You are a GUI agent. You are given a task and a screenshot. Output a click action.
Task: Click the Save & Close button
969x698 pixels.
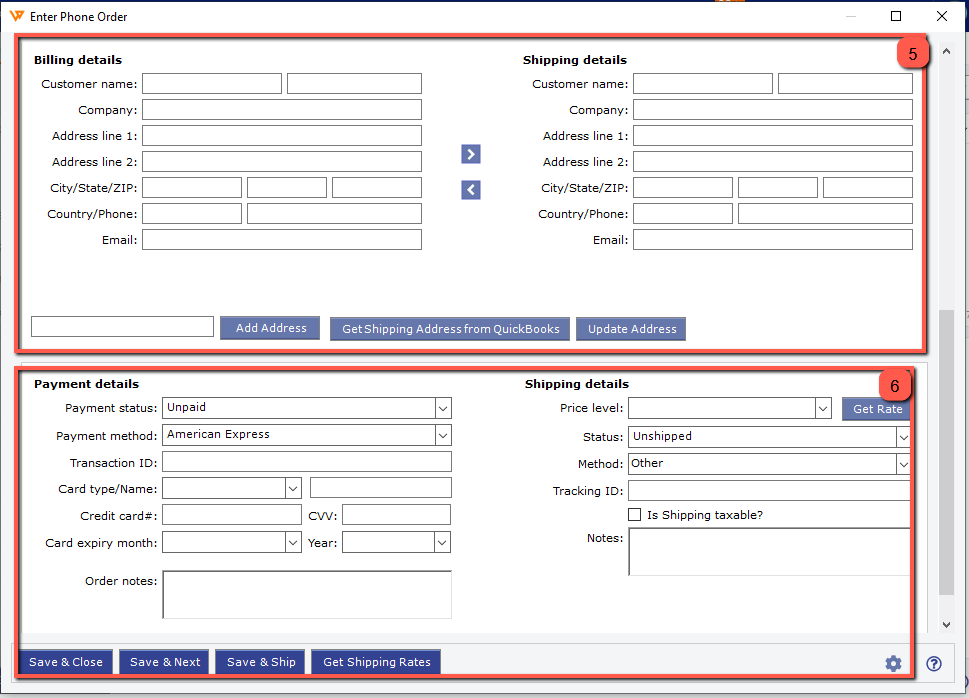point(66,662)
